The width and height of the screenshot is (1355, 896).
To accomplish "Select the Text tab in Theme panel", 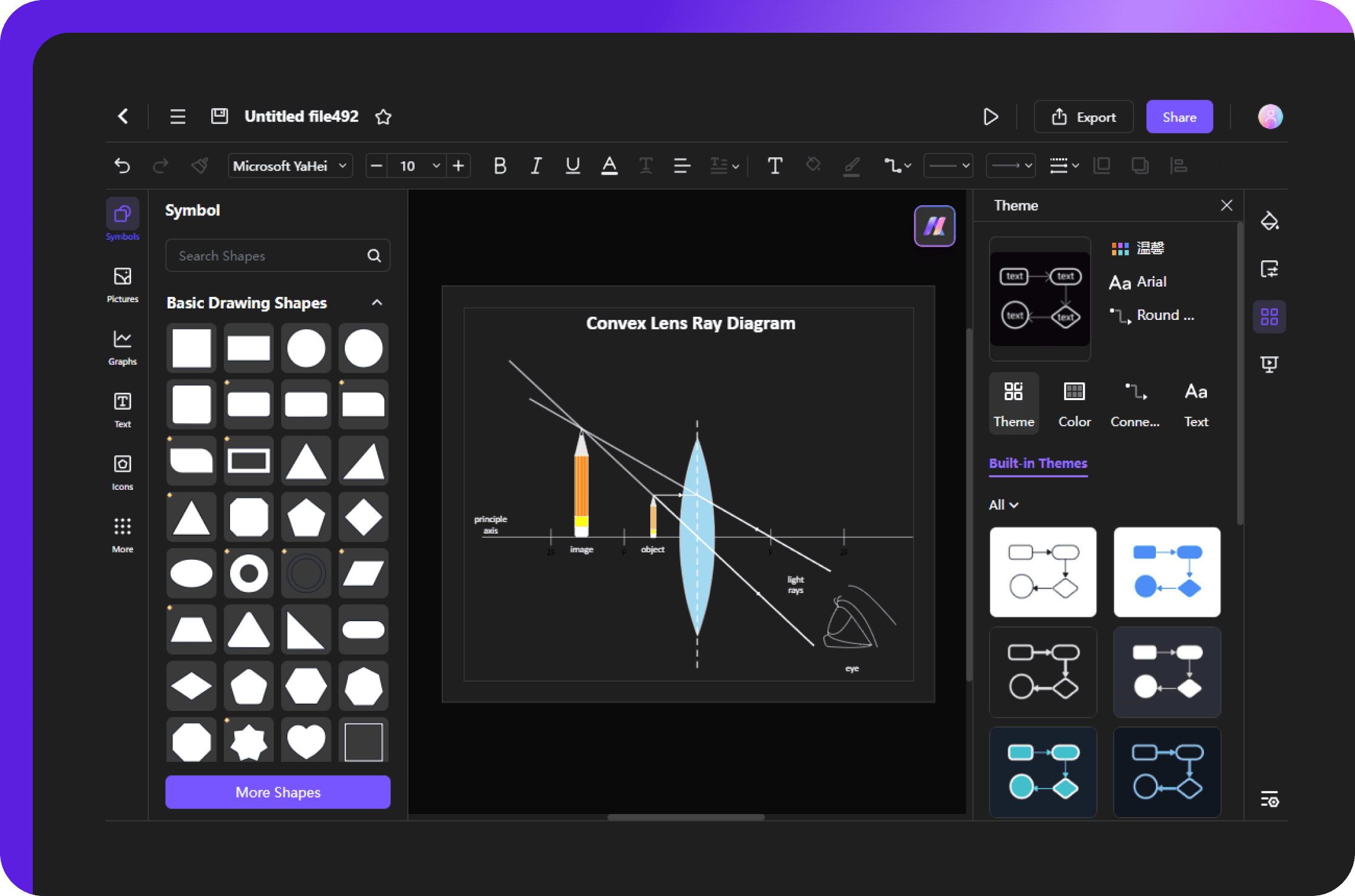I will coord(1197,405).
